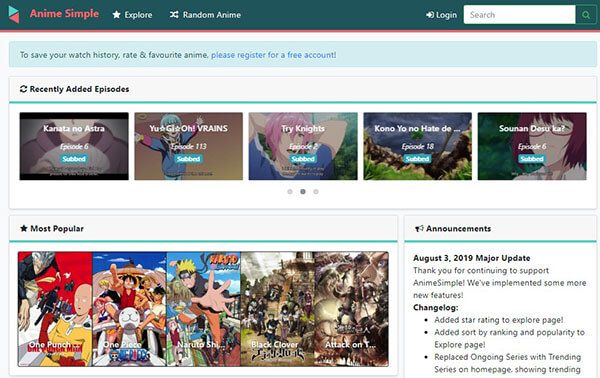
Task: Open the One Punch Man poster
Action: click(x=55, y=309)
